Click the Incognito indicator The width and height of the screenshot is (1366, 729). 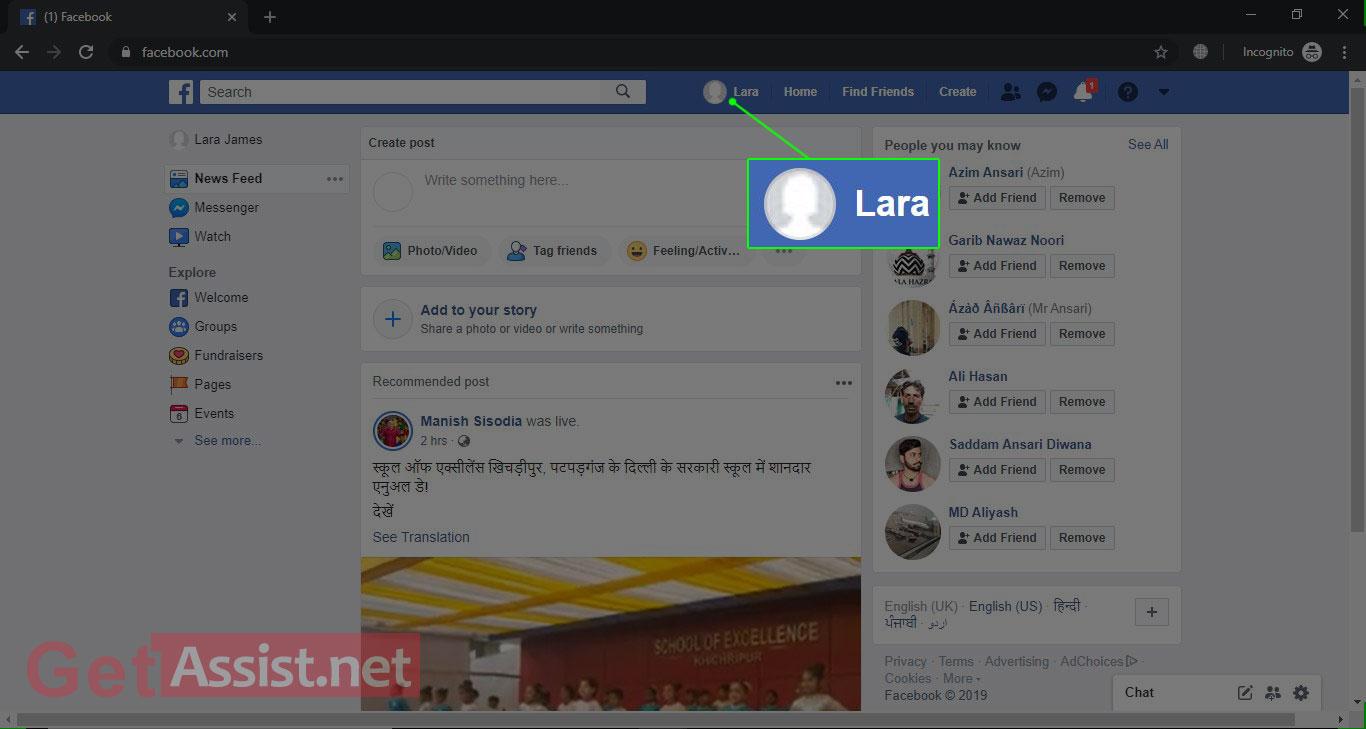click(x=1282, y=52)
